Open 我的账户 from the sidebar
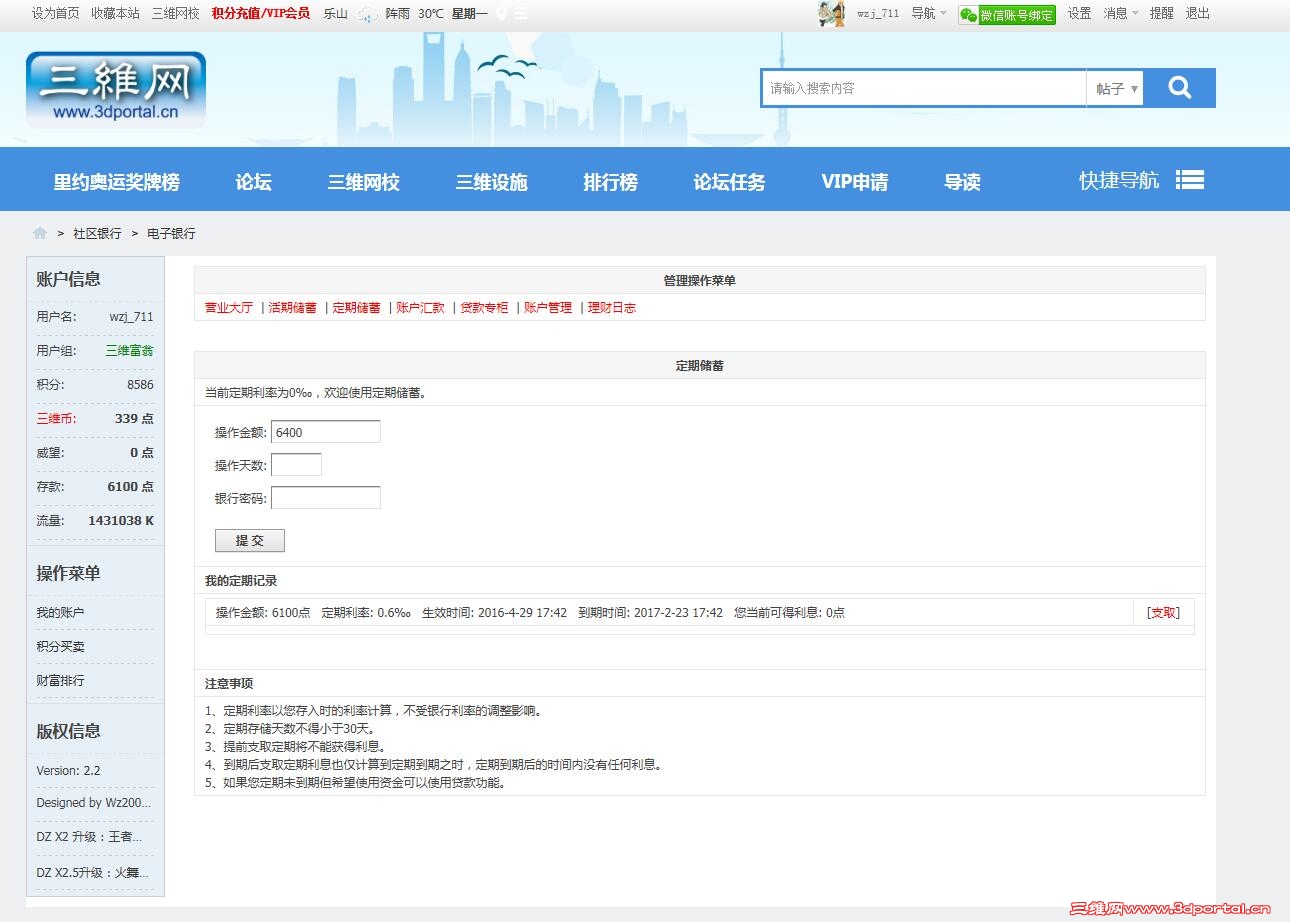 (58, 612)
